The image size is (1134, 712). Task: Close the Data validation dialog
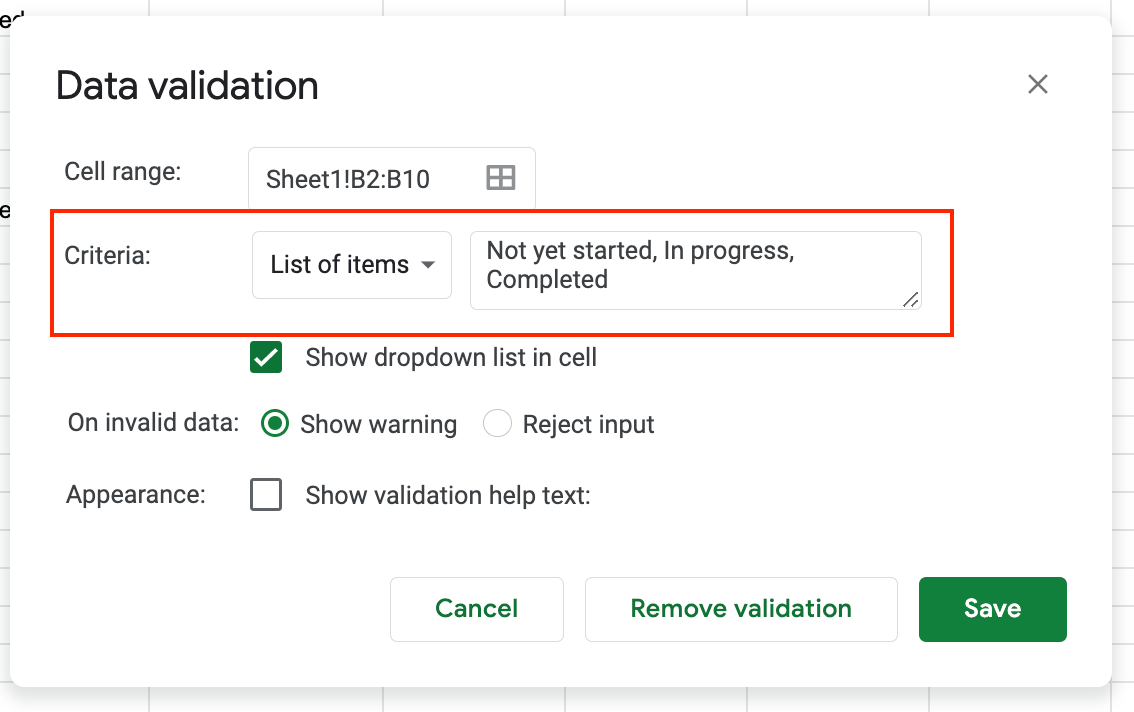tap(1037, 84)
